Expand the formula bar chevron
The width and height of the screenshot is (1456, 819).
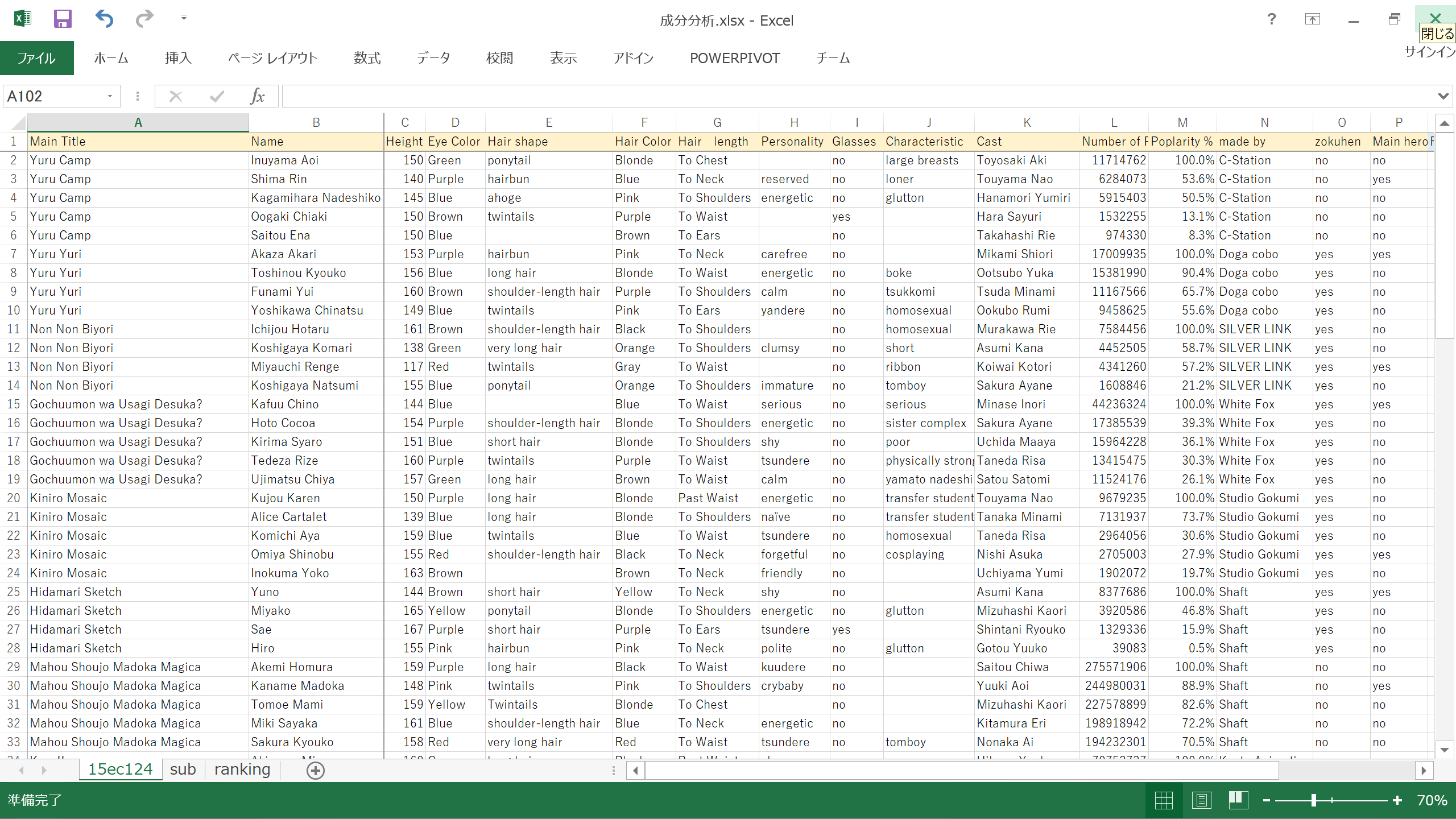click(1443, 96)
